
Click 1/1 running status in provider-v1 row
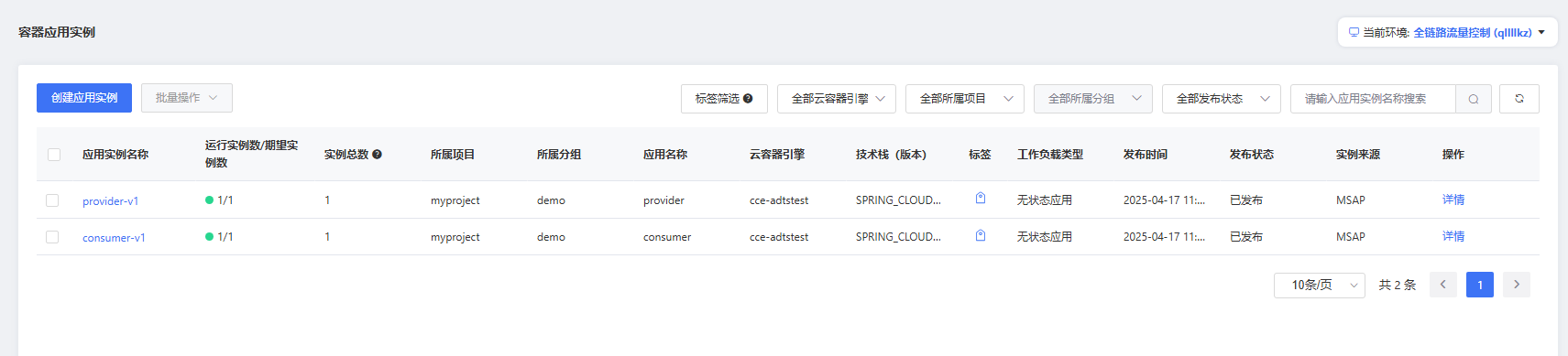pyautogui.click(x=219, y=200)
